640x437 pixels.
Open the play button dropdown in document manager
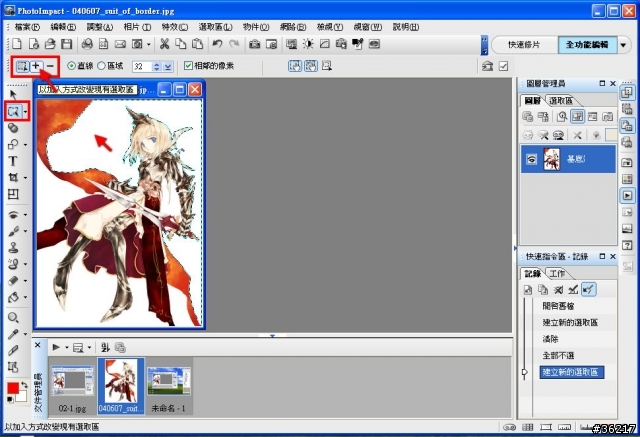point(67,348)
